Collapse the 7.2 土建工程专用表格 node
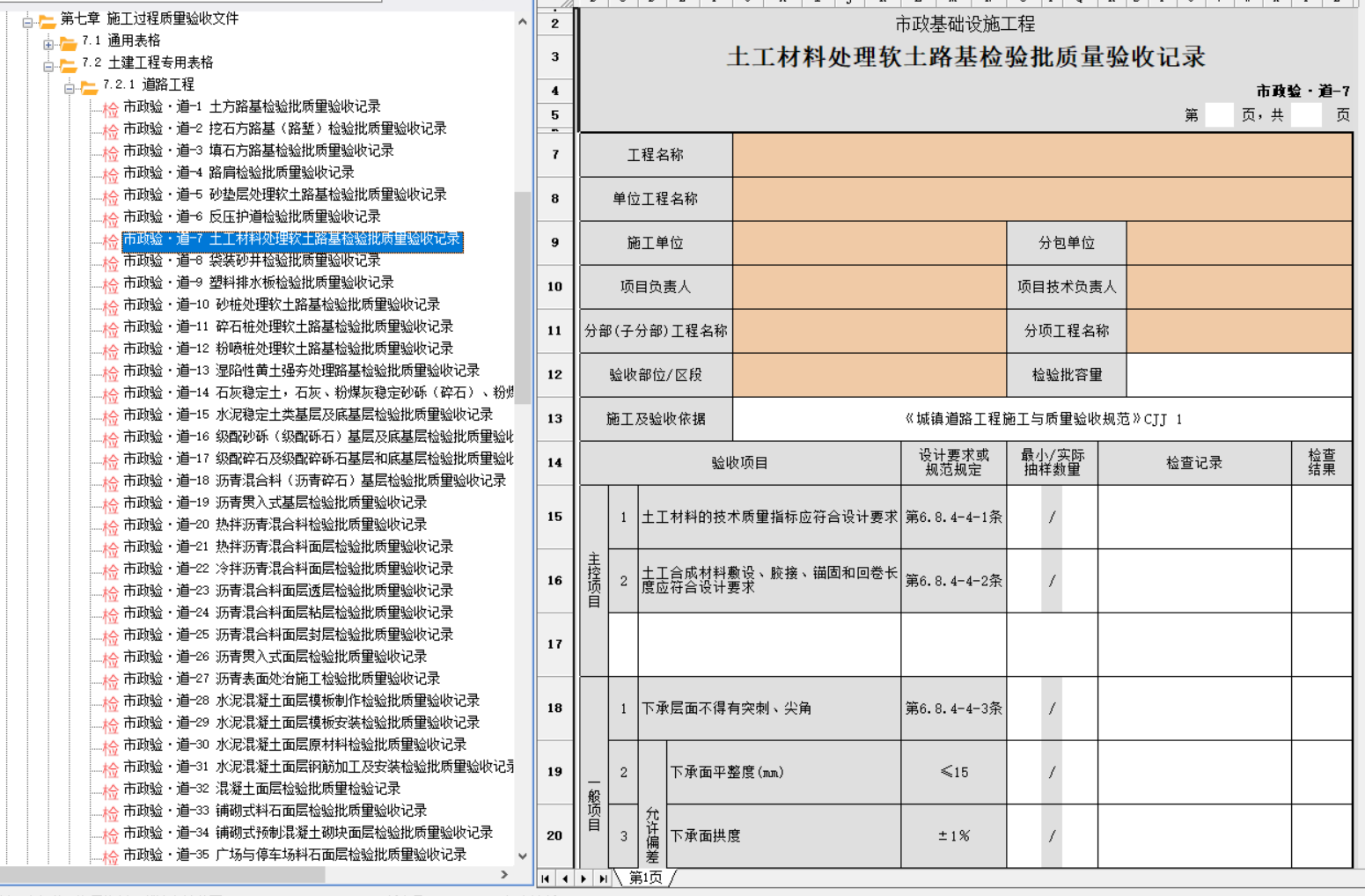The height and width of the screenshot is (896, 1365). click(48, 65)
